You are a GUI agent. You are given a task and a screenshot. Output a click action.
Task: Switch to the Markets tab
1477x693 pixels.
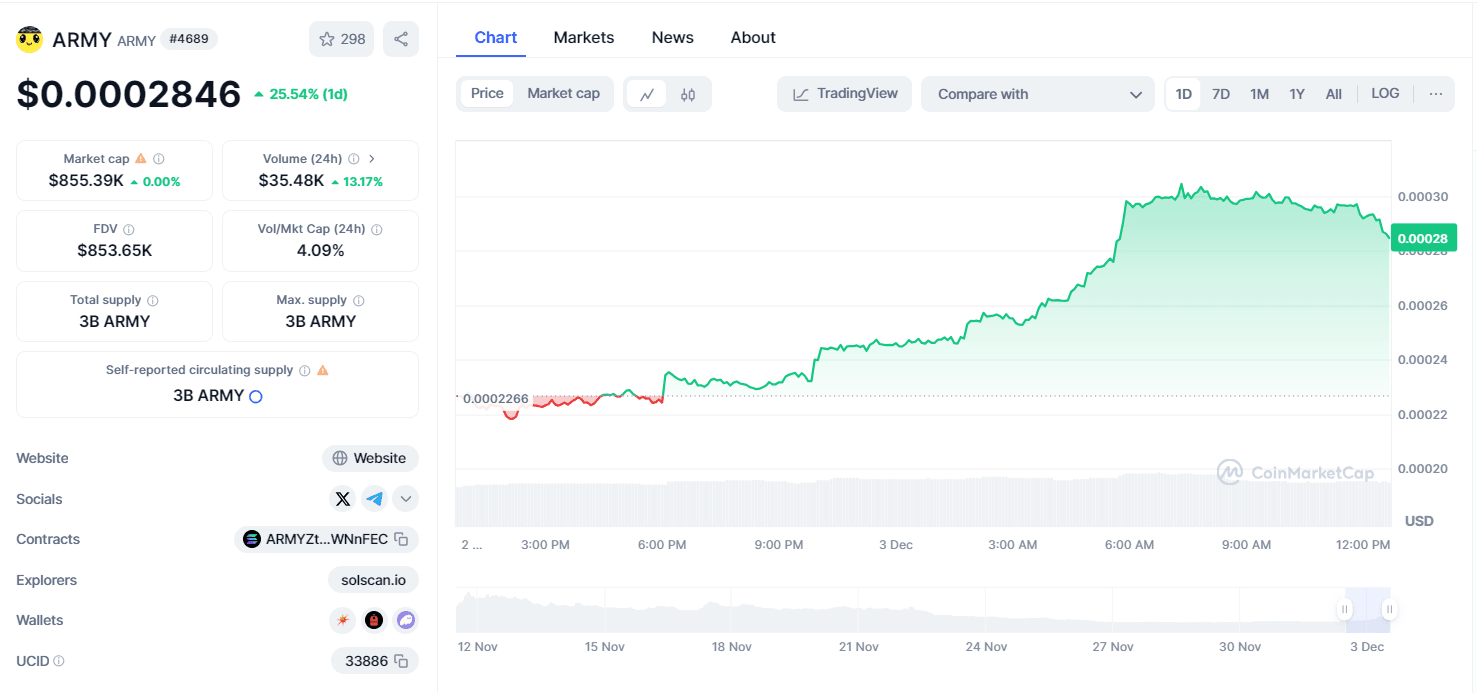[x=584, y=37]
